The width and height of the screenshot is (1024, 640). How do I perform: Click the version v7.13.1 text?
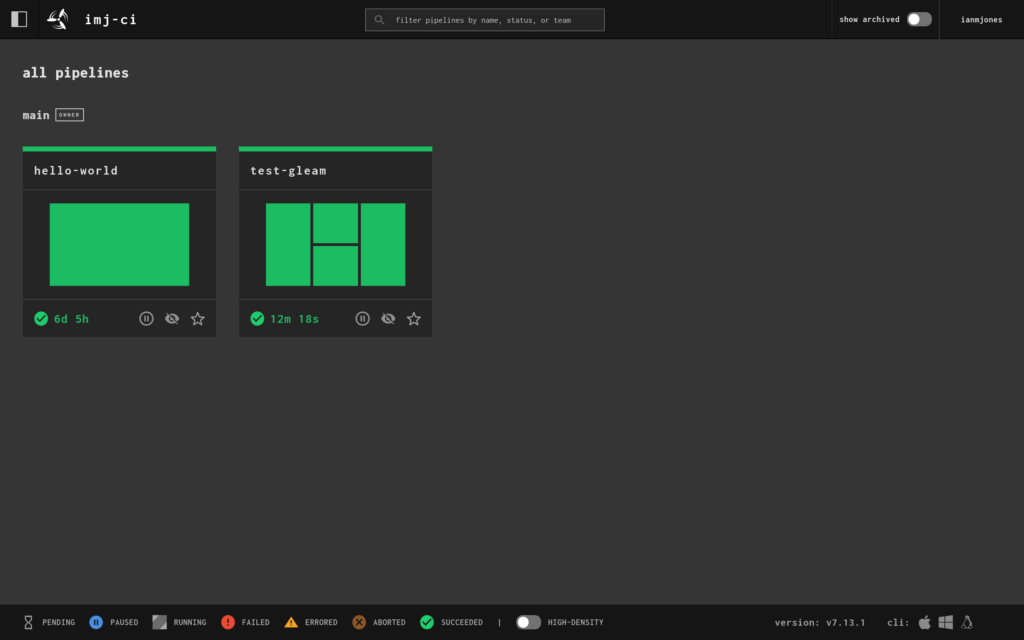(820, 622)
